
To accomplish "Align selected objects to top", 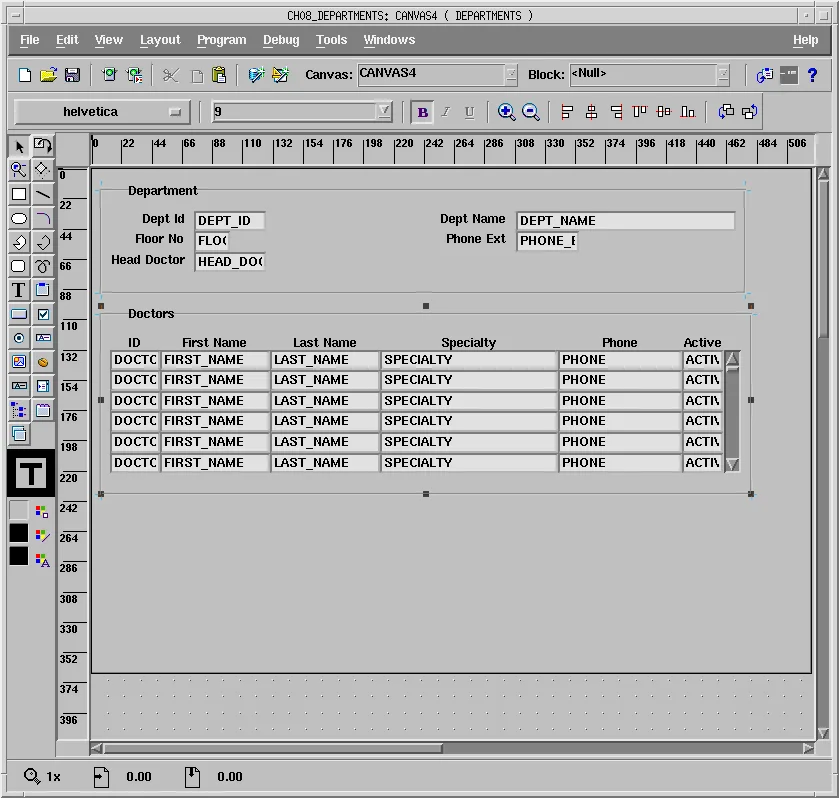I will [x=639, y=112].
